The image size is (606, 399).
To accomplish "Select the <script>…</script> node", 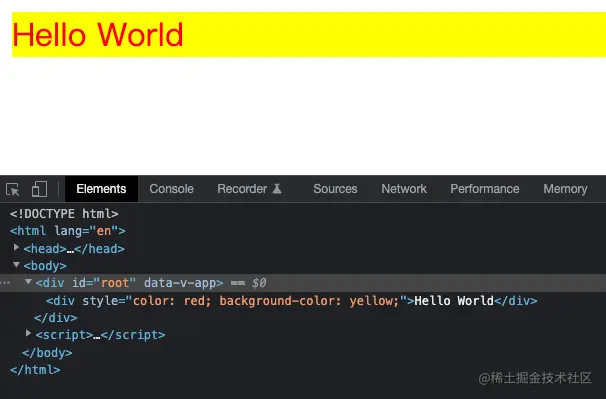I will click(x=100, y=335).
